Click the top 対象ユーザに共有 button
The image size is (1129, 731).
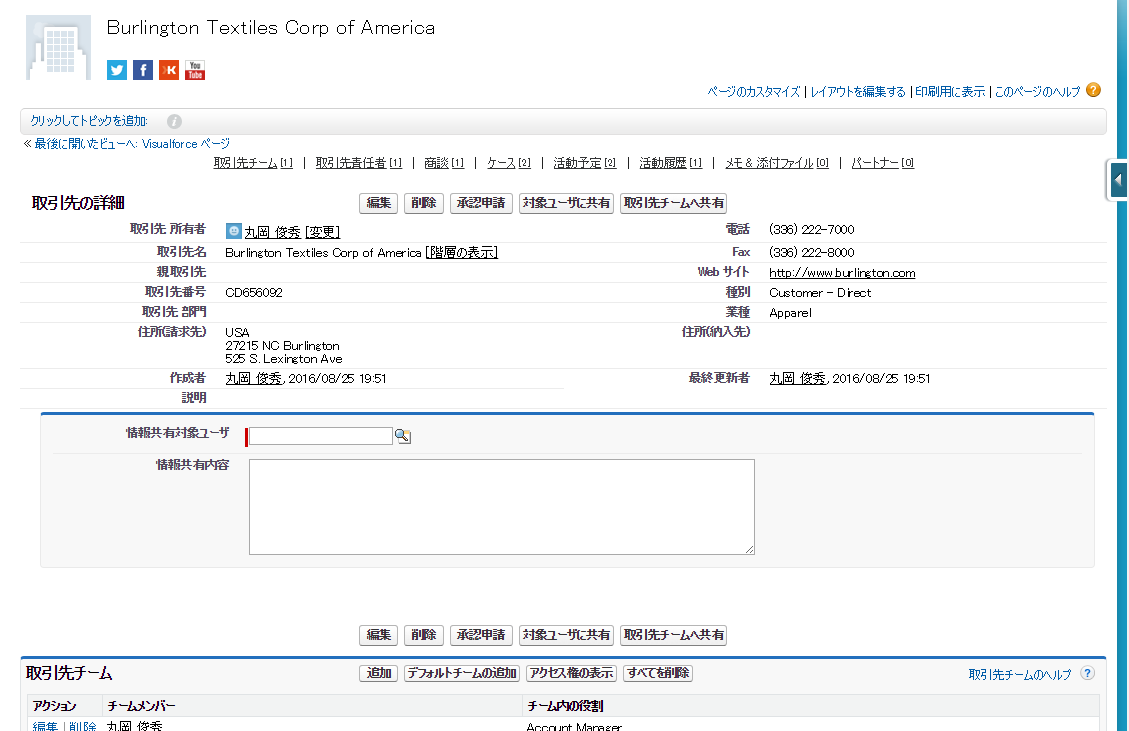566,203
